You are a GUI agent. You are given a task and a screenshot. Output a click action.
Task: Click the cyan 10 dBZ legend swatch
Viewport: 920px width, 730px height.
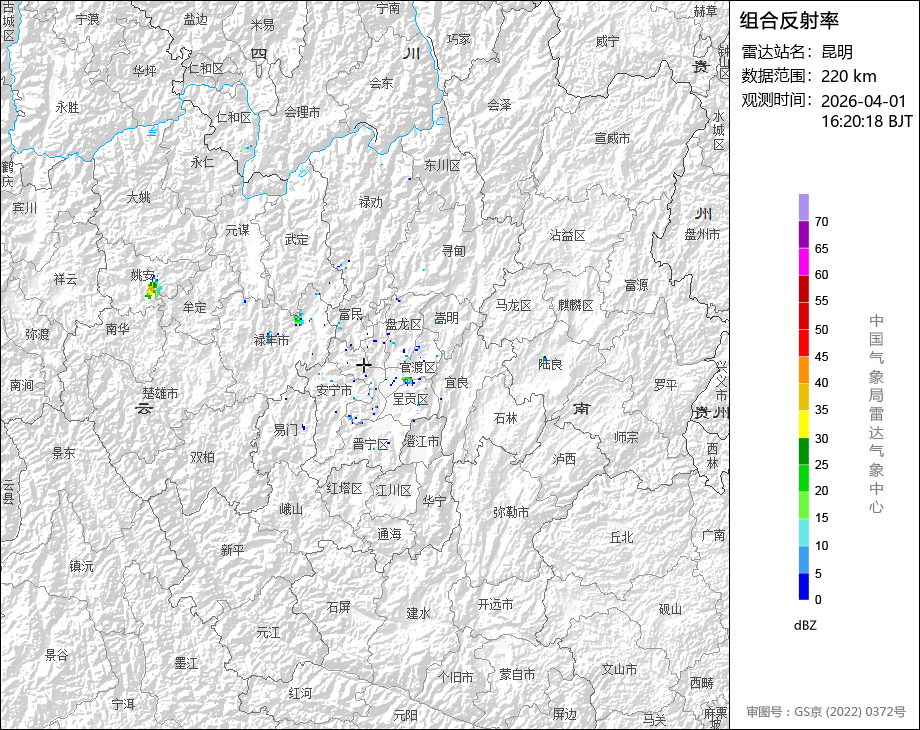(x=804, y=532)
